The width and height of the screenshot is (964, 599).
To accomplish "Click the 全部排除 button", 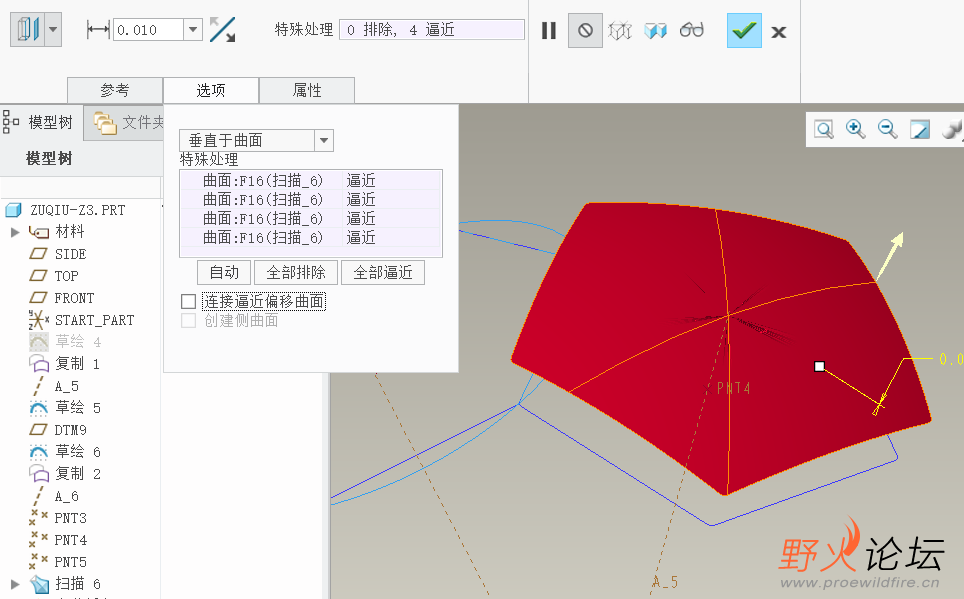I will tap(296, 272).
